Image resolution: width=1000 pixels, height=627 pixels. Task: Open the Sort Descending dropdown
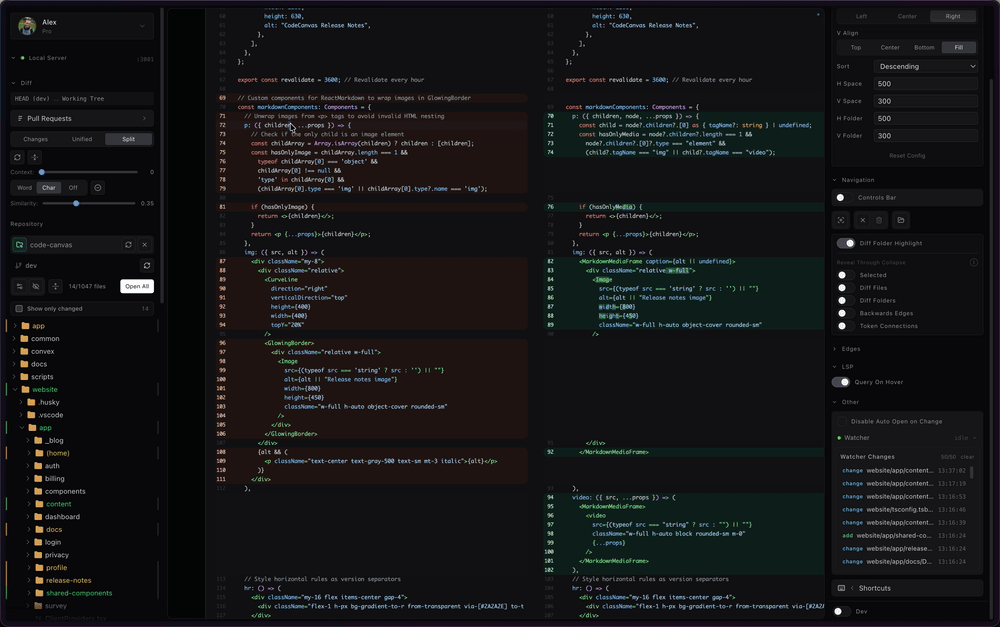926,67
